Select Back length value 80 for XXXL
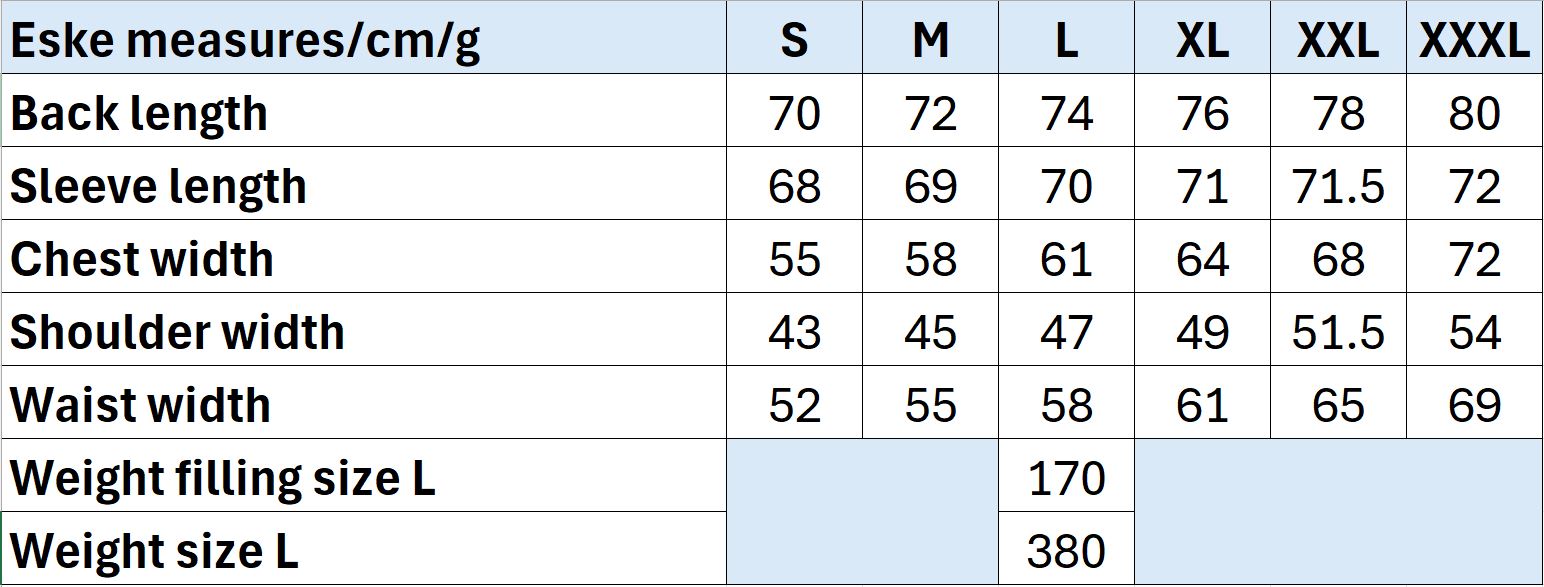 pyautogui.click(x=1474, y=111)
